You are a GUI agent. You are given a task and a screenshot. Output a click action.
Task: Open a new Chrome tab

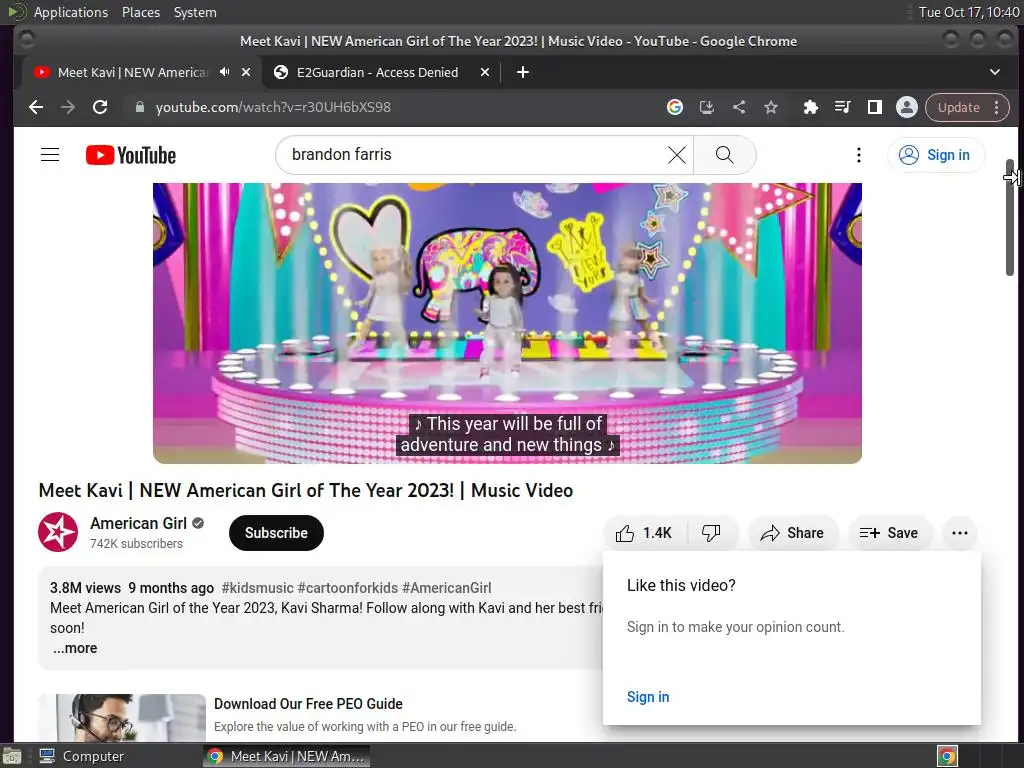point(522,72)
